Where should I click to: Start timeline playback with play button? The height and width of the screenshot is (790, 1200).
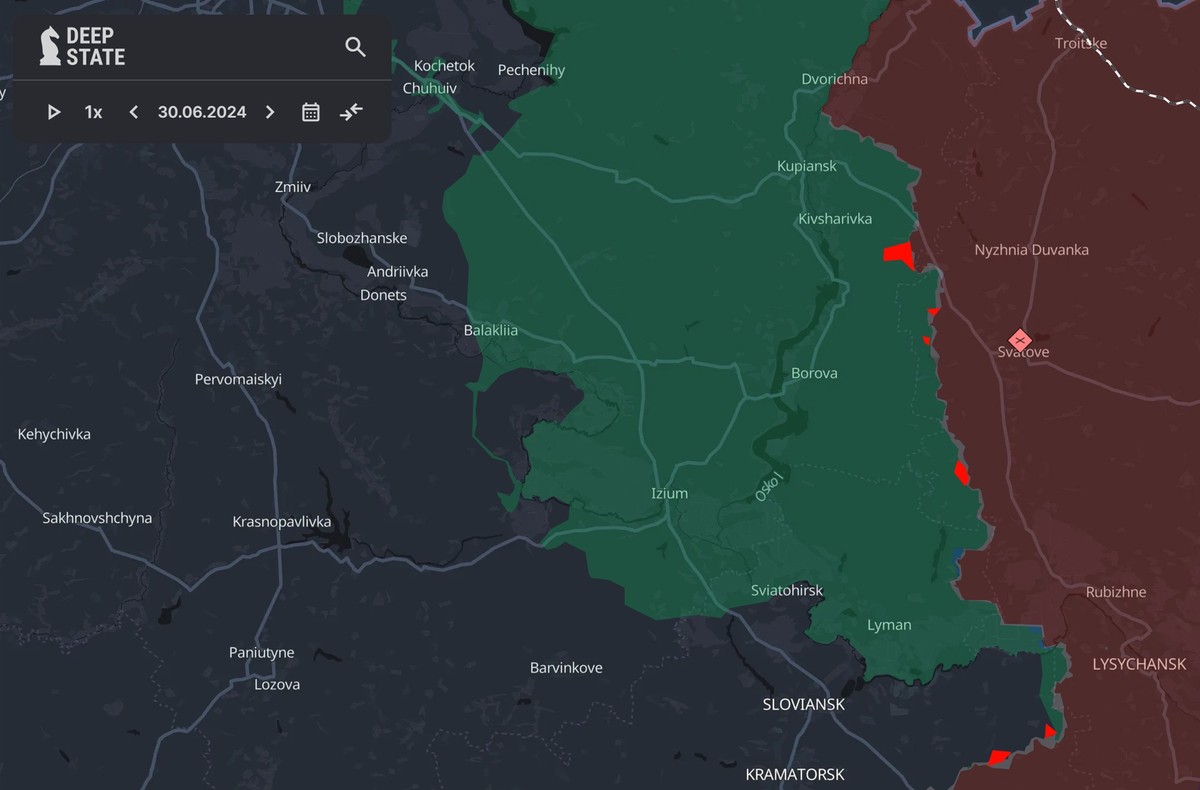54,112
